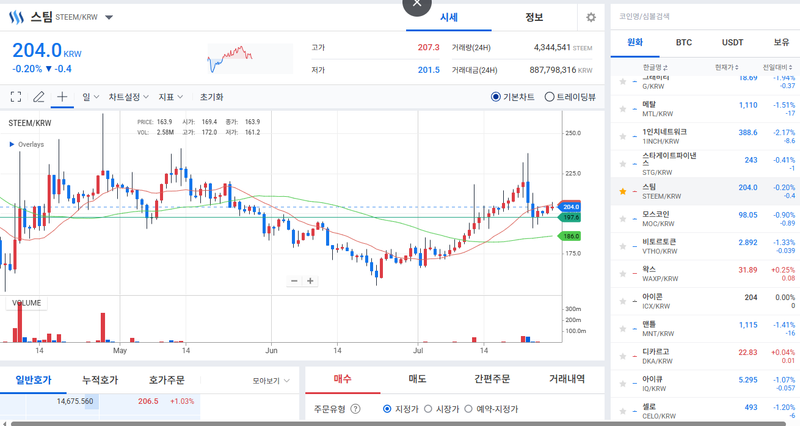Open the 호가주문 tab

click(167, 380)
